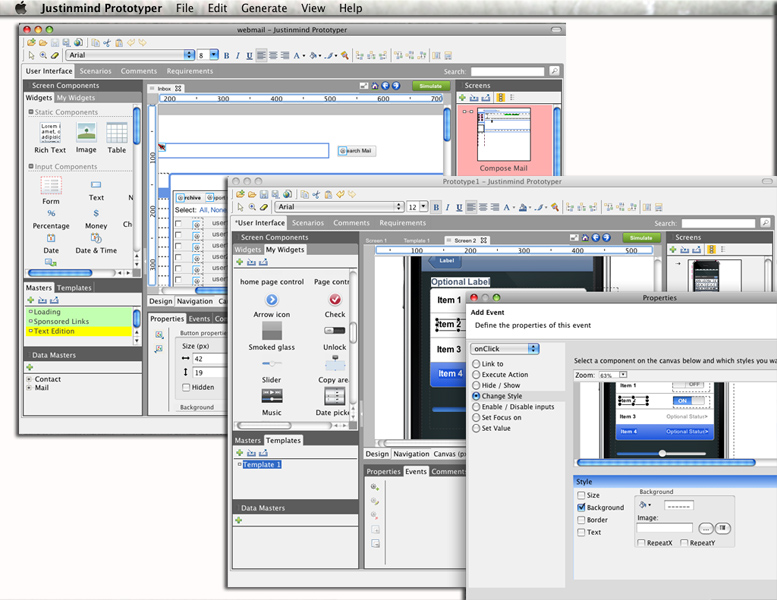Image resolution: width=777 pixels, height=600 pixels.
Task: Open the Background color picker in Style
Action: (x=645, y=505)
